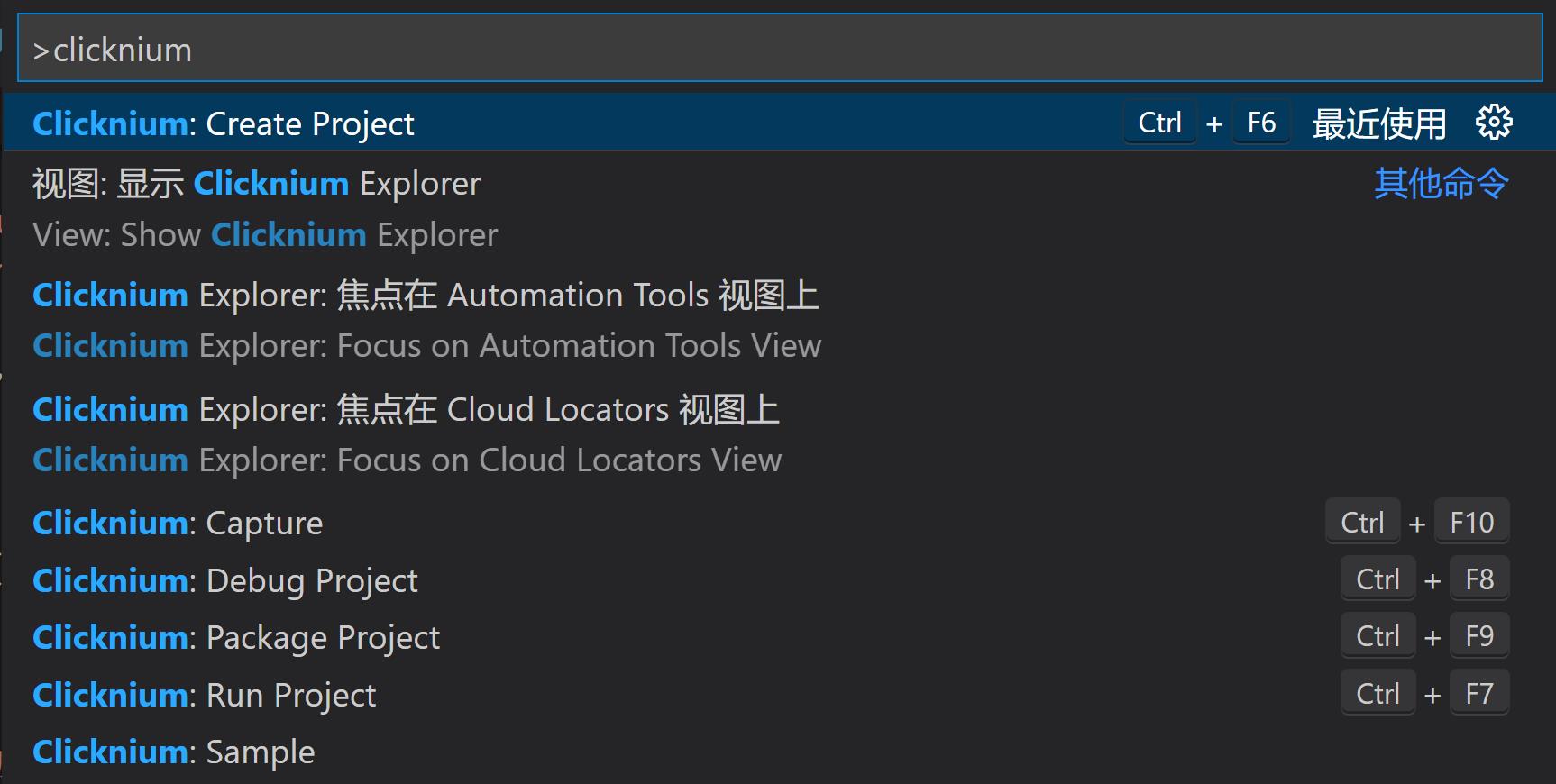Run Clicknium: Capture command
Screen dimensions: 1556x784
coord(780,523)
